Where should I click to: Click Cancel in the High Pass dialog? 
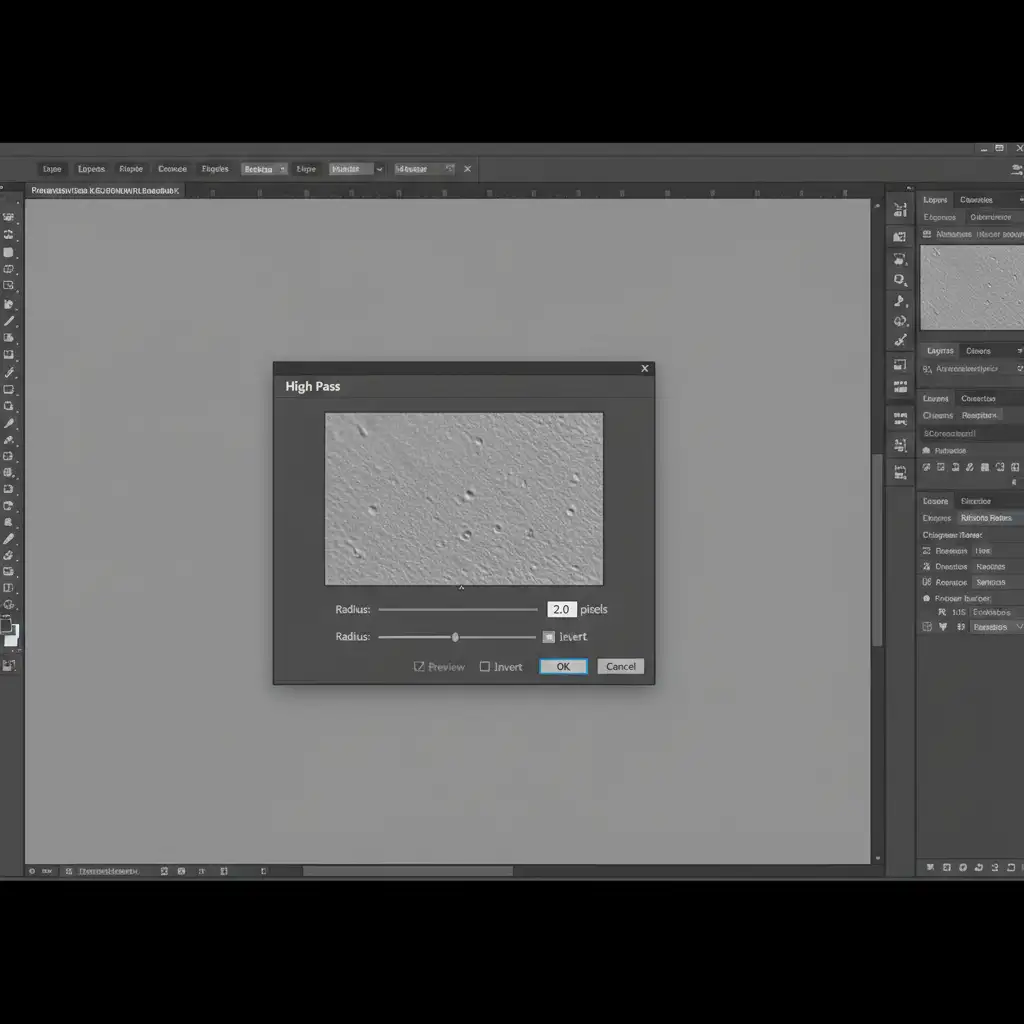click(620, 667)
